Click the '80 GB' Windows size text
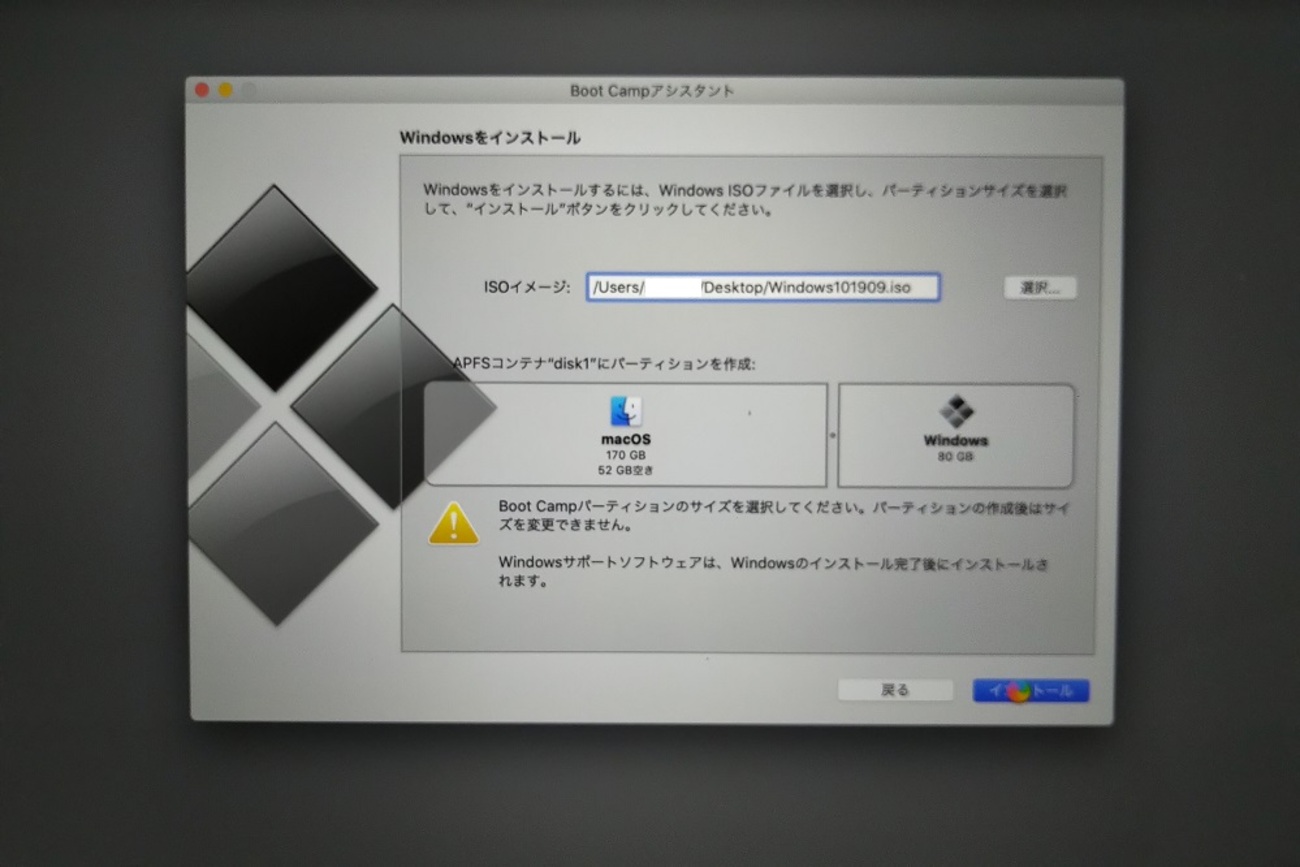The height and width of the screenshot is (867, 1300). [956, 457]
